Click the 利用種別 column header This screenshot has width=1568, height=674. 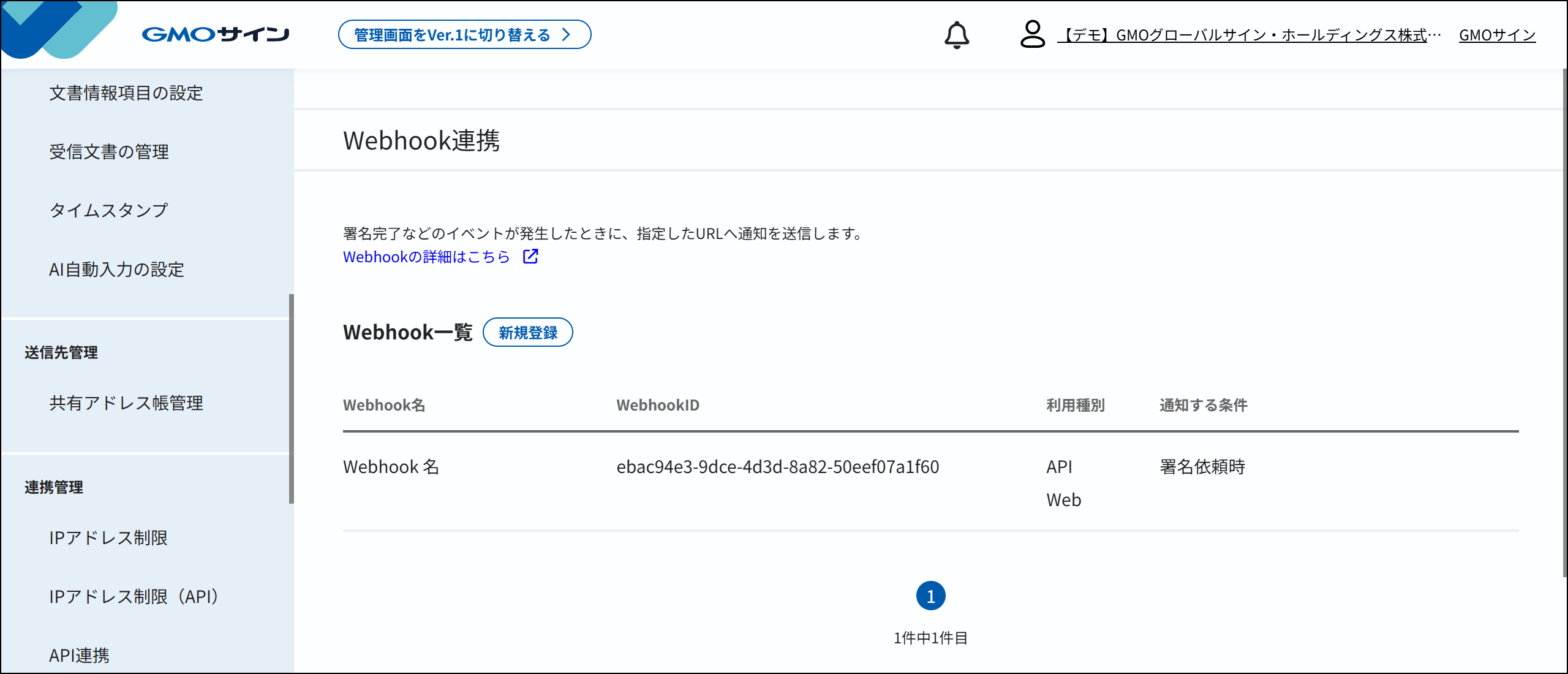point(1076,405)
